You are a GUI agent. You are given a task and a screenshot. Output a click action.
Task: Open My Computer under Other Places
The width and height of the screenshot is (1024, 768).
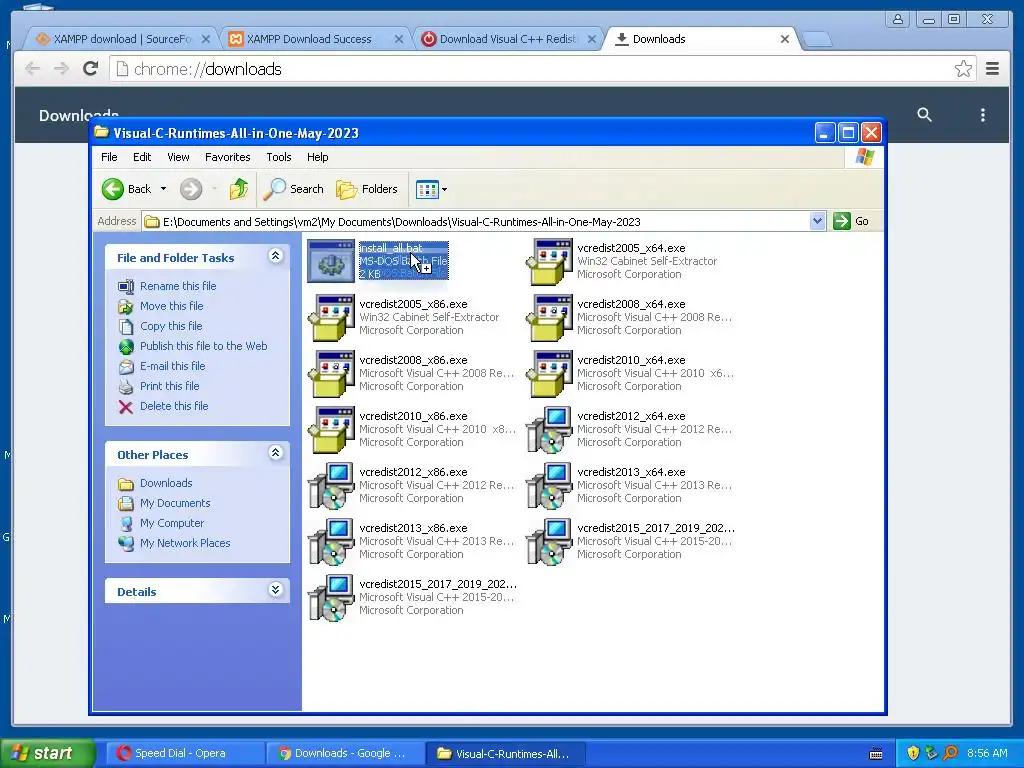172,523
